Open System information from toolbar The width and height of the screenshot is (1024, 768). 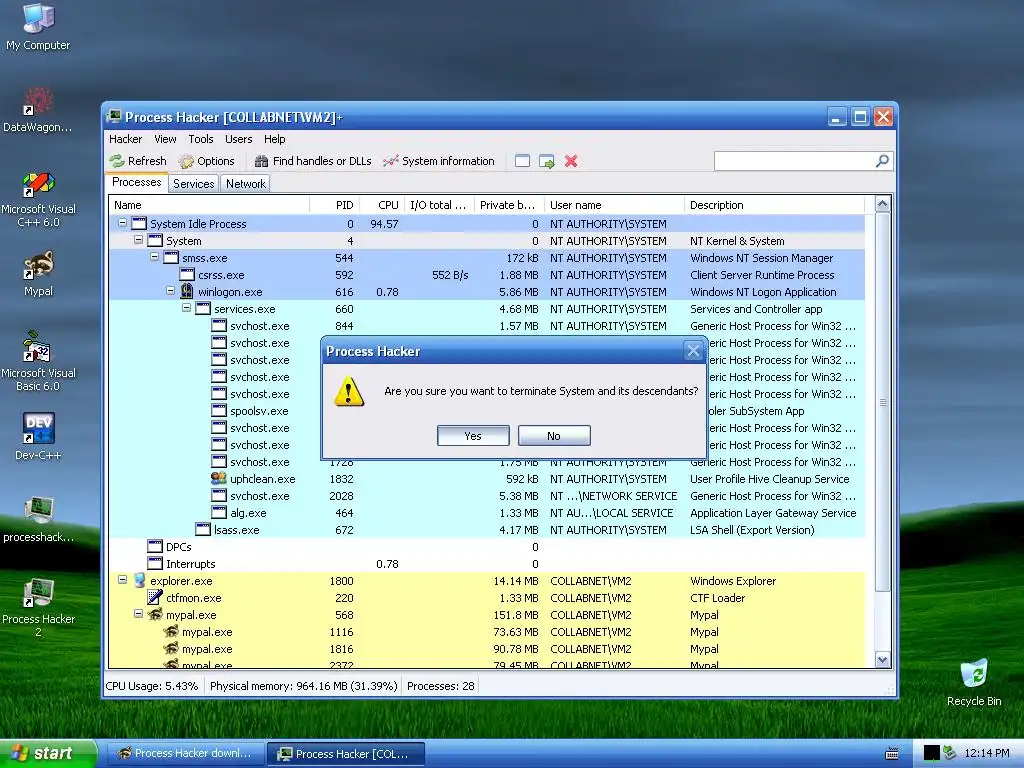point(439,161)
